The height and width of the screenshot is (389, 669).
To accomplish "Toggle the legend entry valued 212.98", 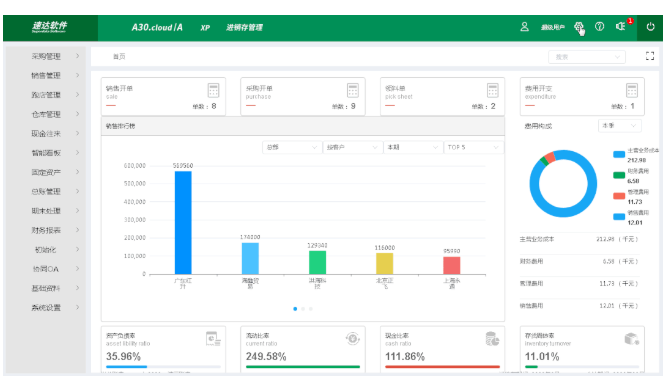I will 619,155.
